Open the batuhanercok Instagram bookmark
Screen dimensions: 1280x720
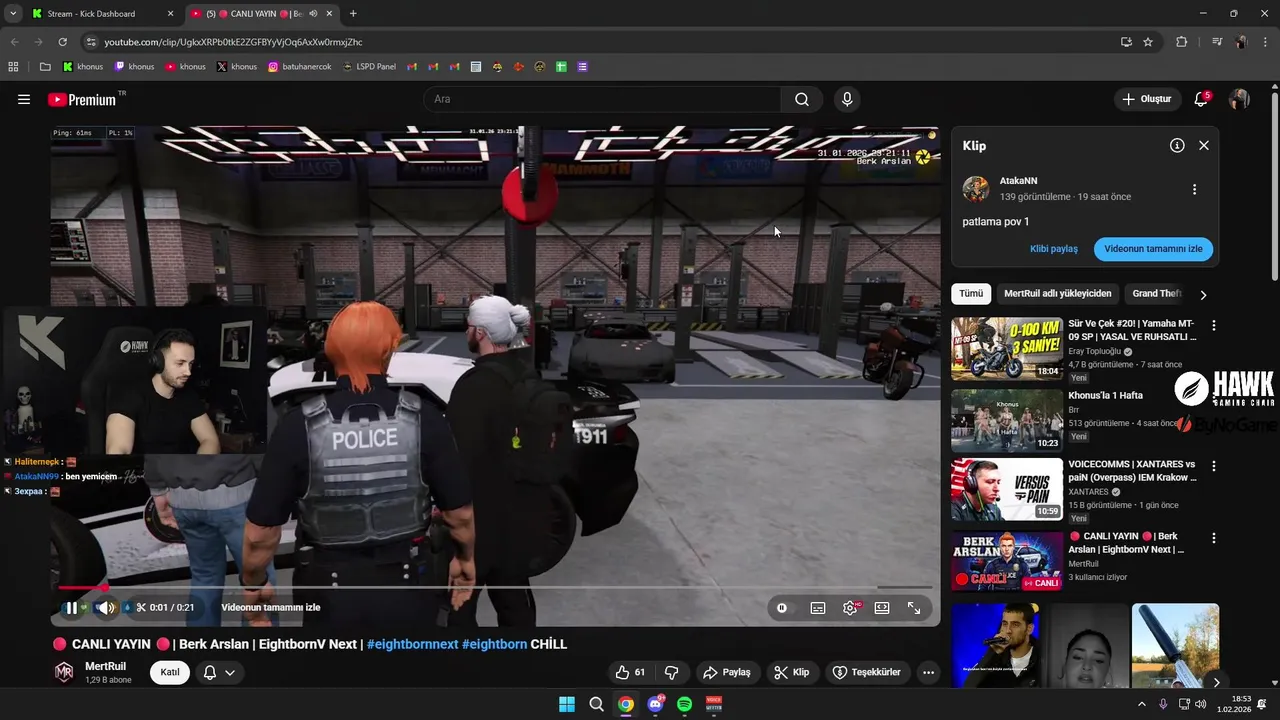(x=299, y=67)
